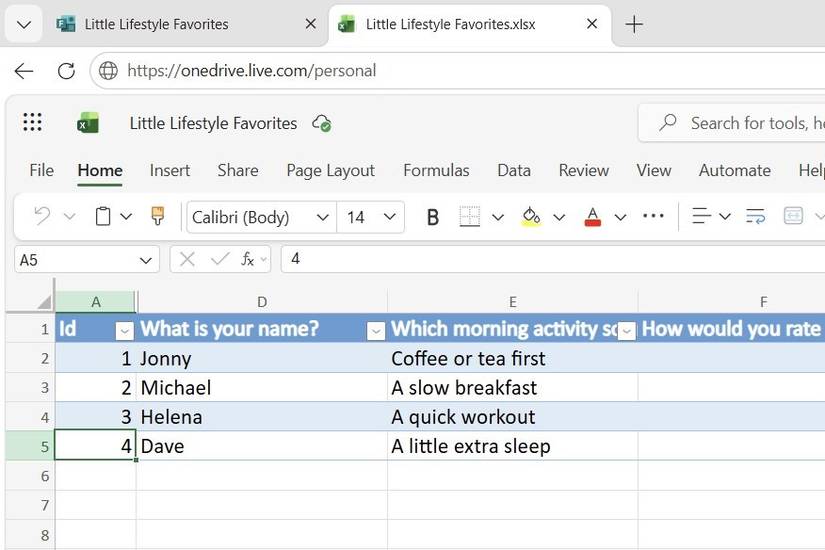Screen dimensions: 825x550
Task: Open More font options ellipsis
Action: coord(653,216)
